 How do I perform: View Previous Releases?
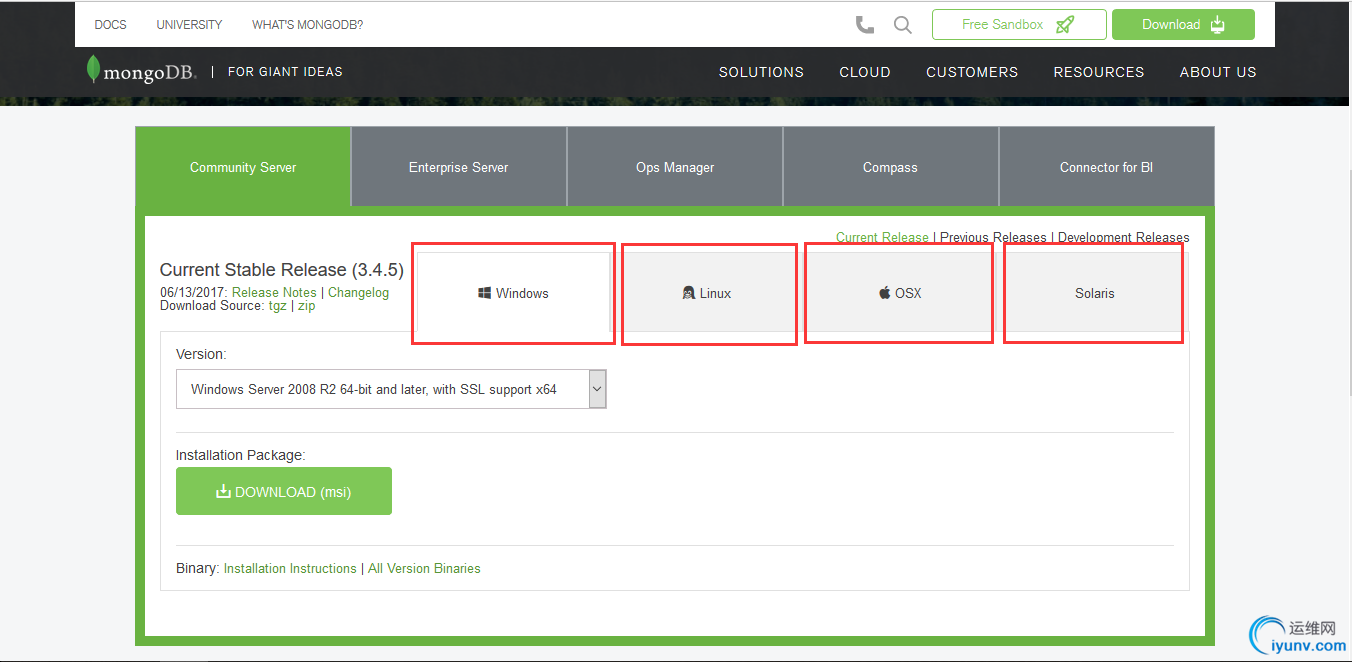coord(993,238)
